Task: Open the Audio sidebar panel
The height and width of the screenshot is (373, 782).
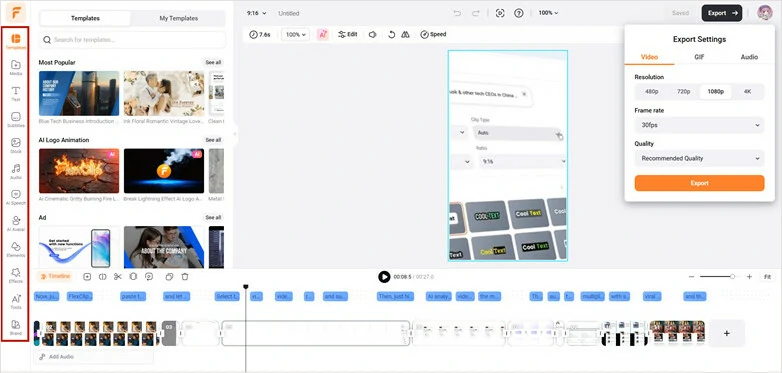Action: pyautogui.click(x=15, y=171)
